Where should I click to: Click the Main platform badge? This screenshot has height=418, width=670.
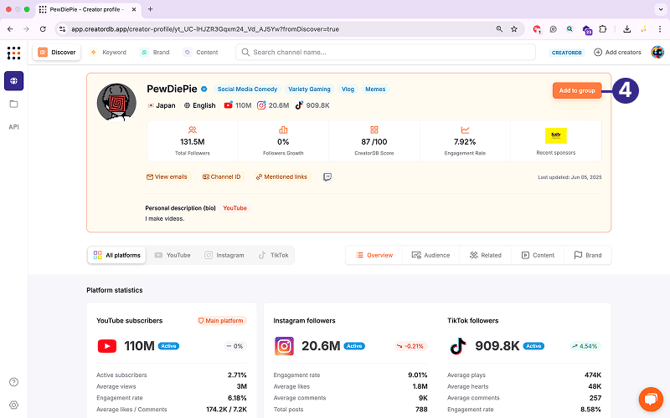point(221,321)
